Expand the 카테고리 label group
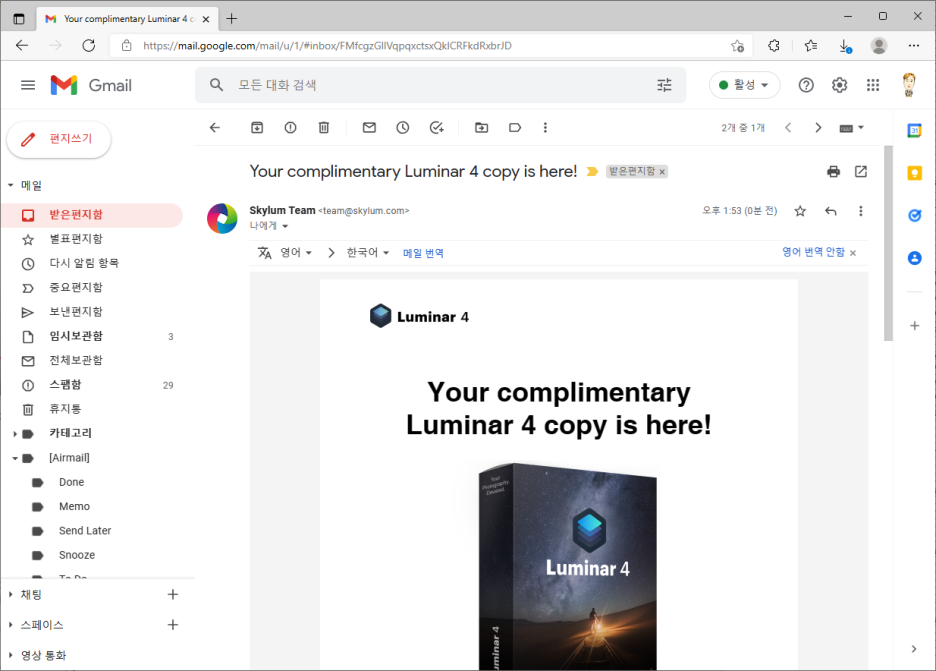This screenshot has height=671, width=936. pyautogui.click(x=15, y=434)
